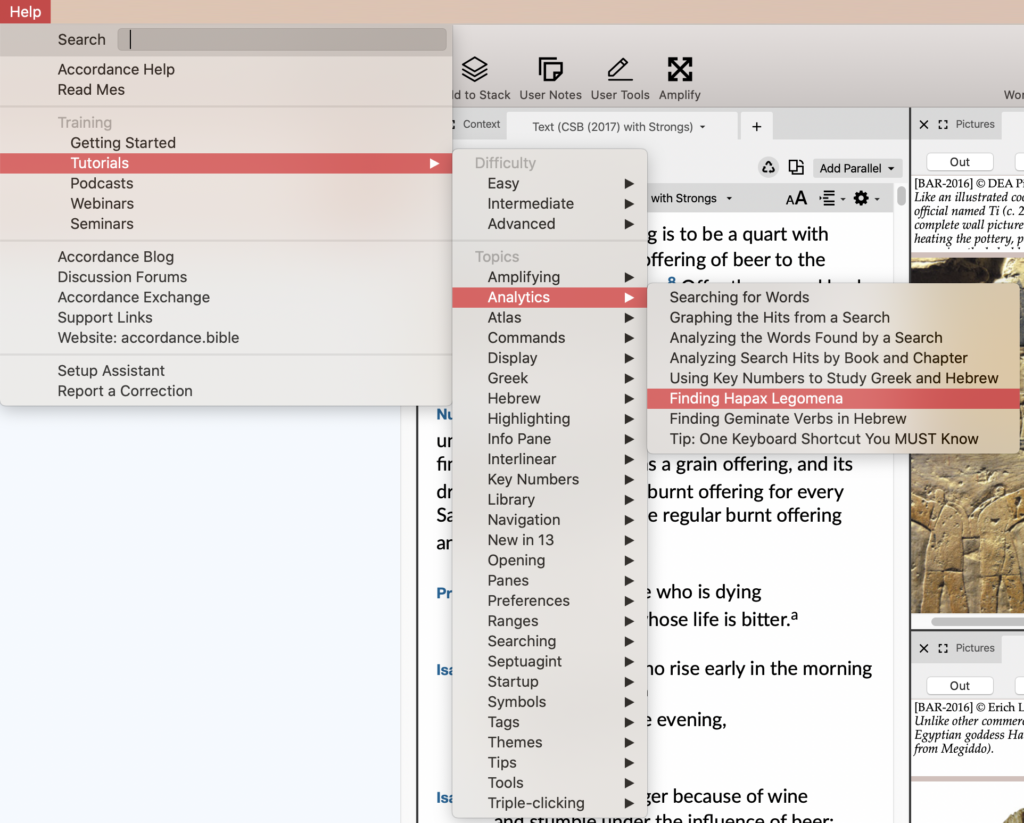Click the horizontal scrollbar under the relief picture
Image resolution: width=1024 pixels, height=823 pixels.
pyautogui.click(x=977, y=621)
